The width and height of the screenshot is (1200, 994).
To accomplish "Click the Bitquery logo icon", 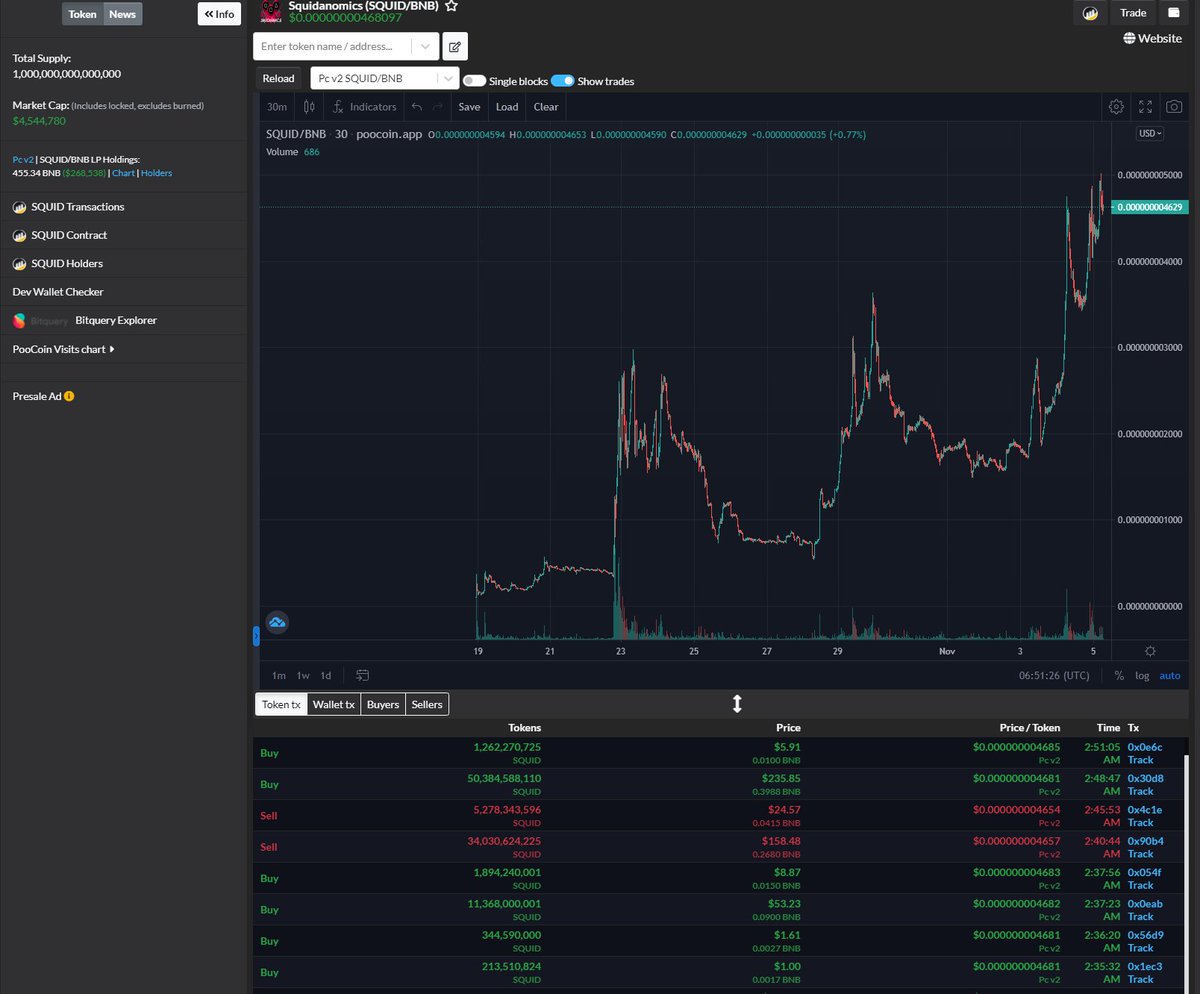I will [19, 321].
